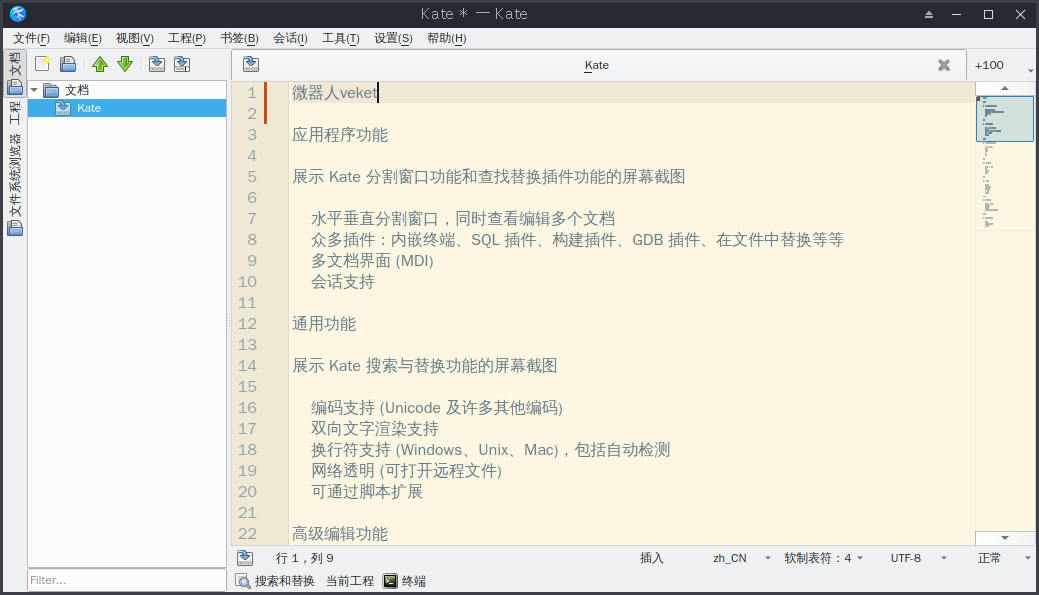Click the scroll-down arrow below the minimap
Image resolution: width=1039 pixels, height=595 pixels.
(x=1005, y=538)
